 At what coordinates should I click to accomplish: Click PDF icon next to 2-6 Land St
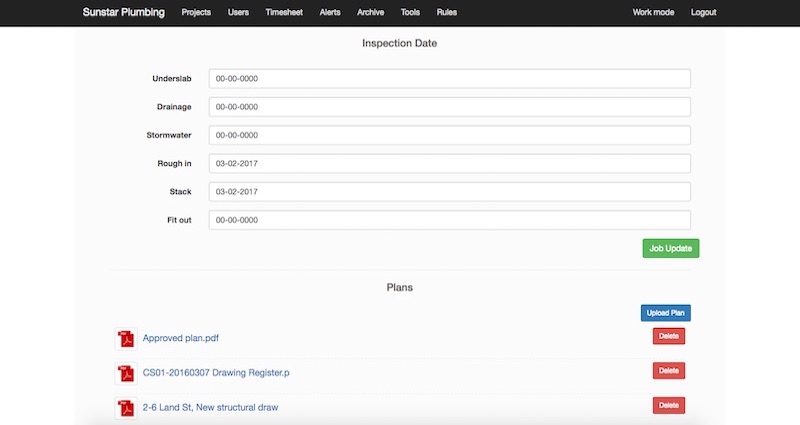[x=126, y=407]
